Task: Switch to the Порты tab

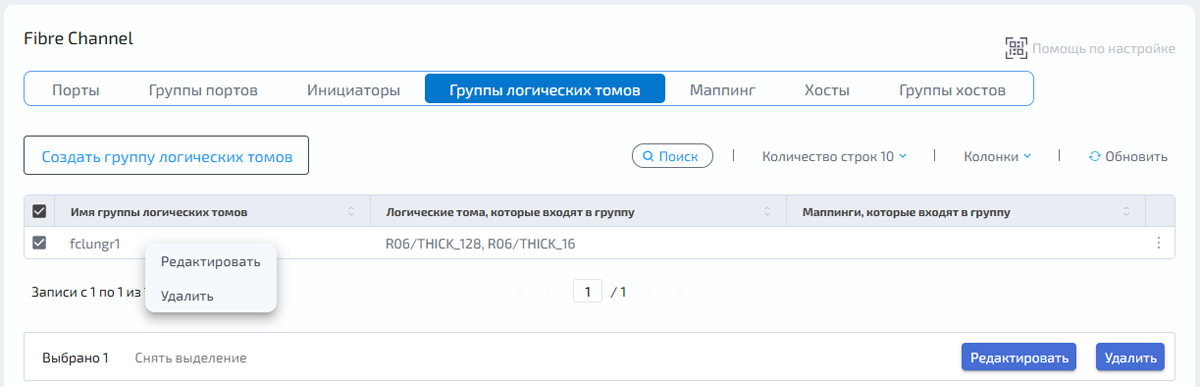Action: [76, 90]
